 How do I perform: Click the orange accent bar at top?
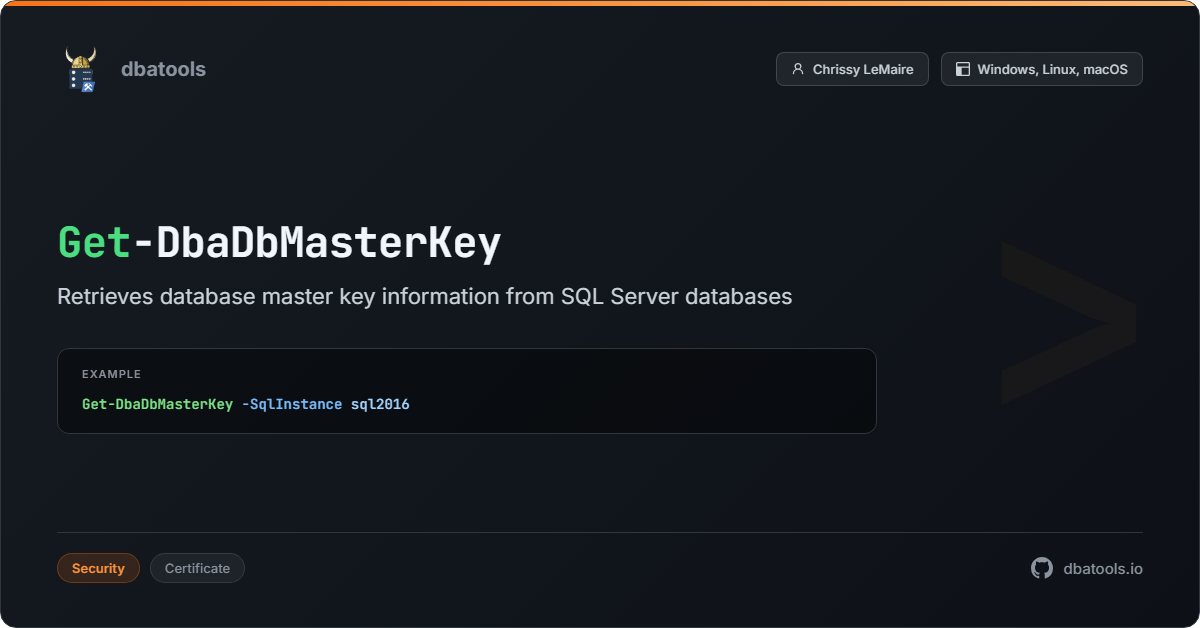(600, 3)
